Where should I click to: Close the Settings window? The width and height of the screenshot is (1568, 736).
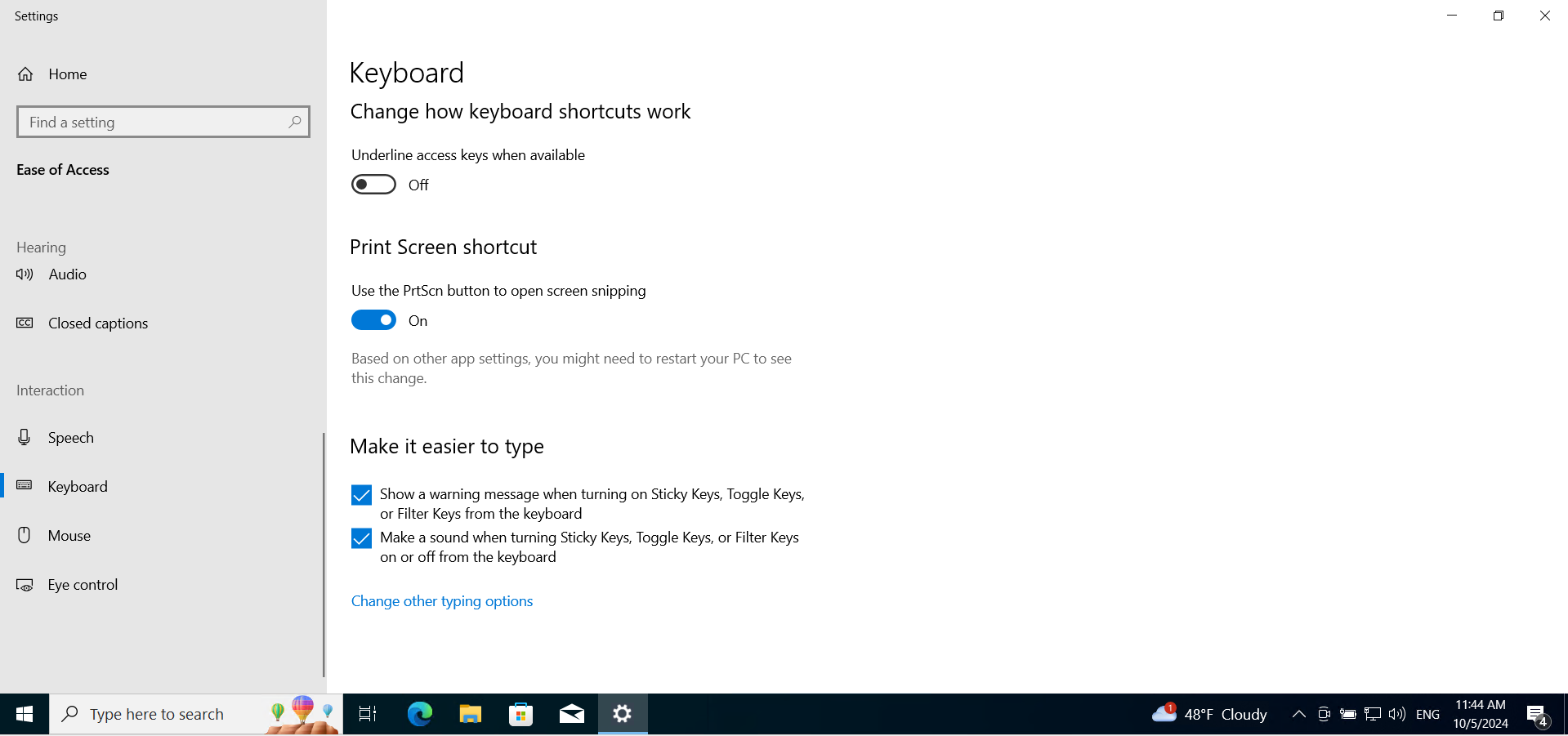pyautogui.click(x=1545, y=16)
